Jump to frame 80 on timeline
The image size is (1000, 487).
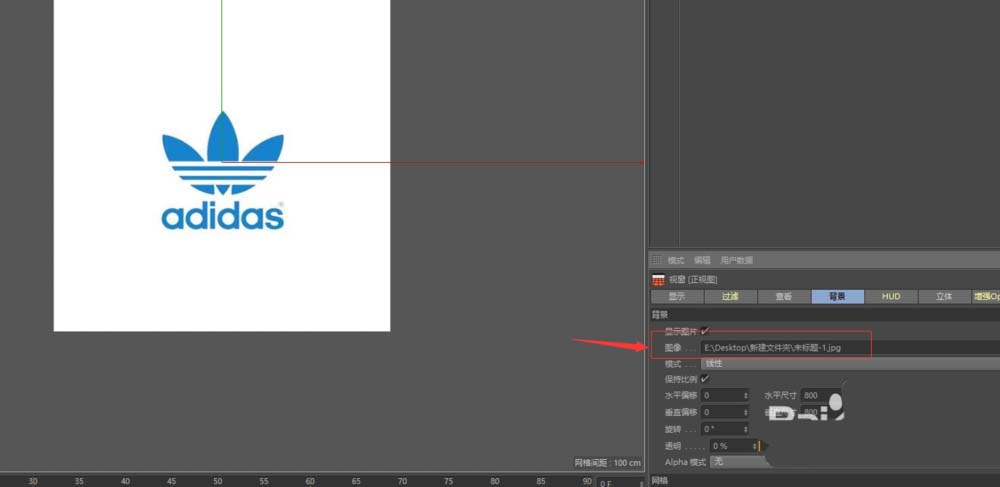pos(495,481)
